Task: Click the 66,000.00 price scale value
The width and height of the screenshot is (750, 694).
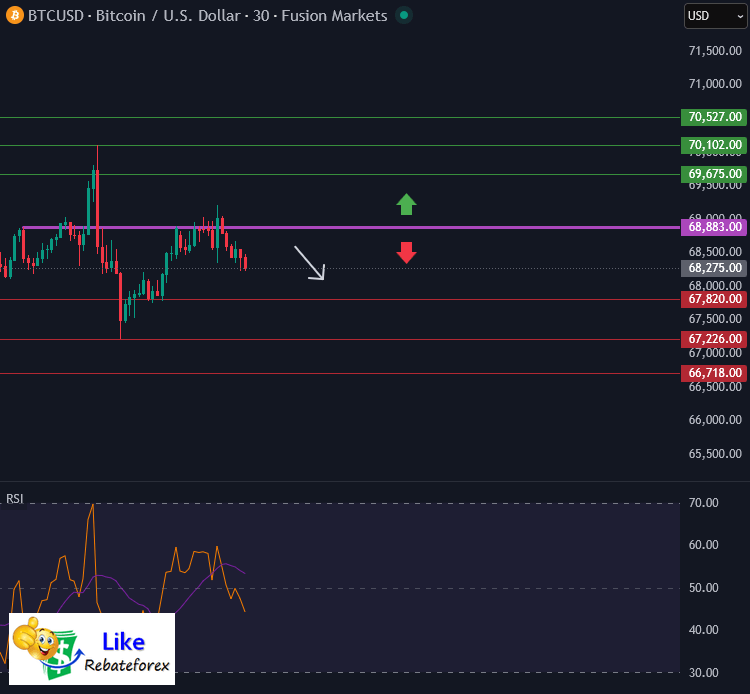Action: point(715,420)
